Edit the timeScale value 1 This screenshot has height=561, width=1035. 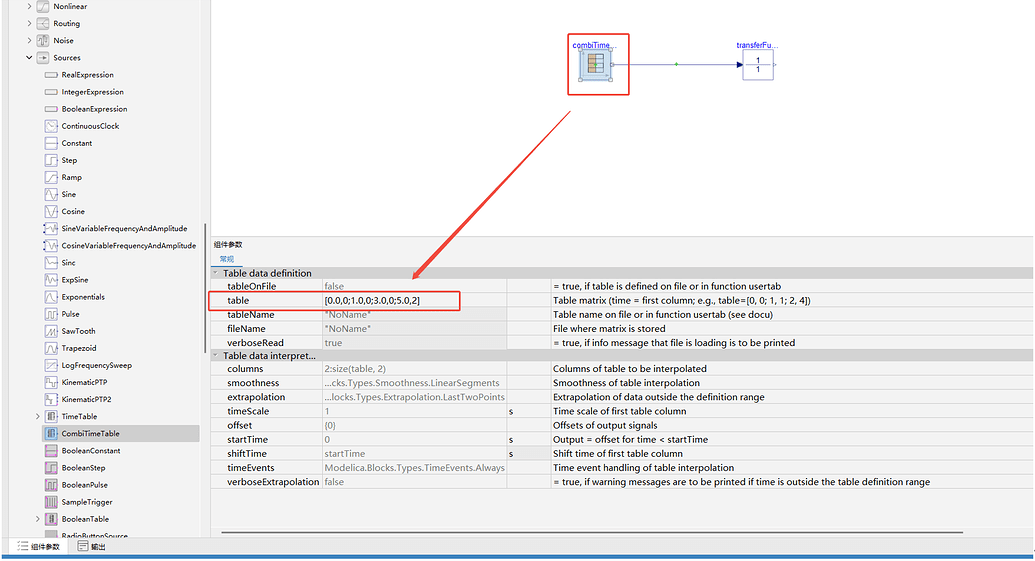tap(415, 411)
